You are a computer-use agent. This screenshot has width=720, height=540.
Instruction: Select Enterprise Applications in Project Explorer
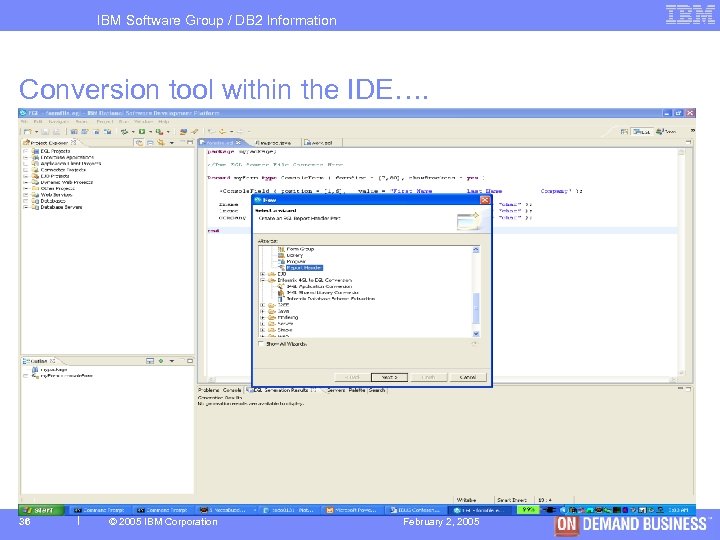[67, 157]
